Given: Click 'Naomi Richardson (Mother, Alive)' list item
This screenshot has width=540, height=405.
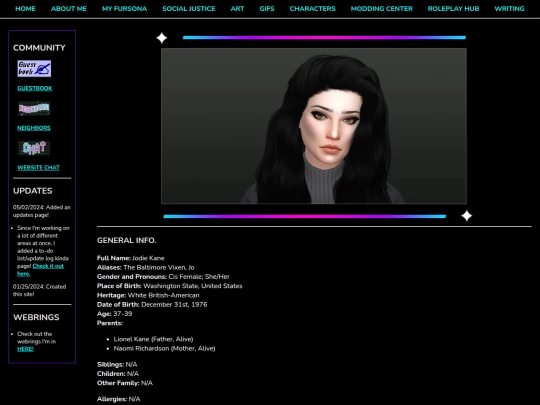Looking at the screenshot, I should [x=164, y=349].
